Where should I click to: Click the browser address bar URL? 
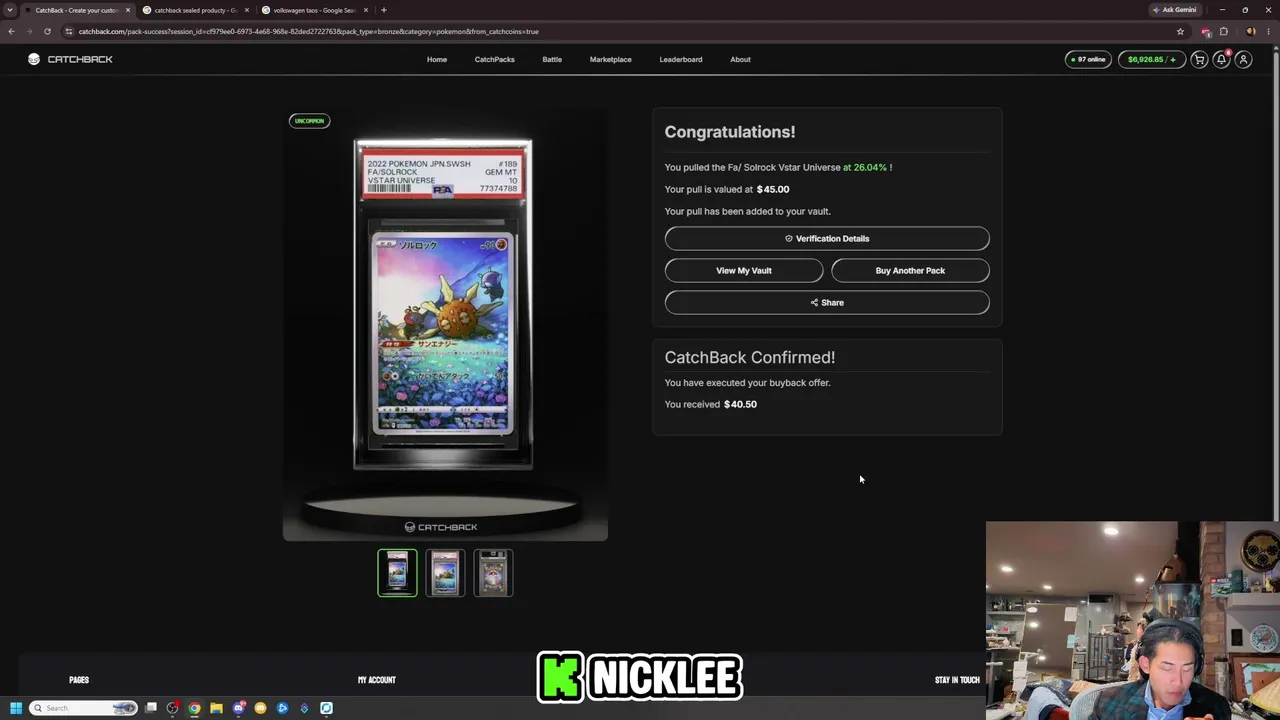(308, 31)
